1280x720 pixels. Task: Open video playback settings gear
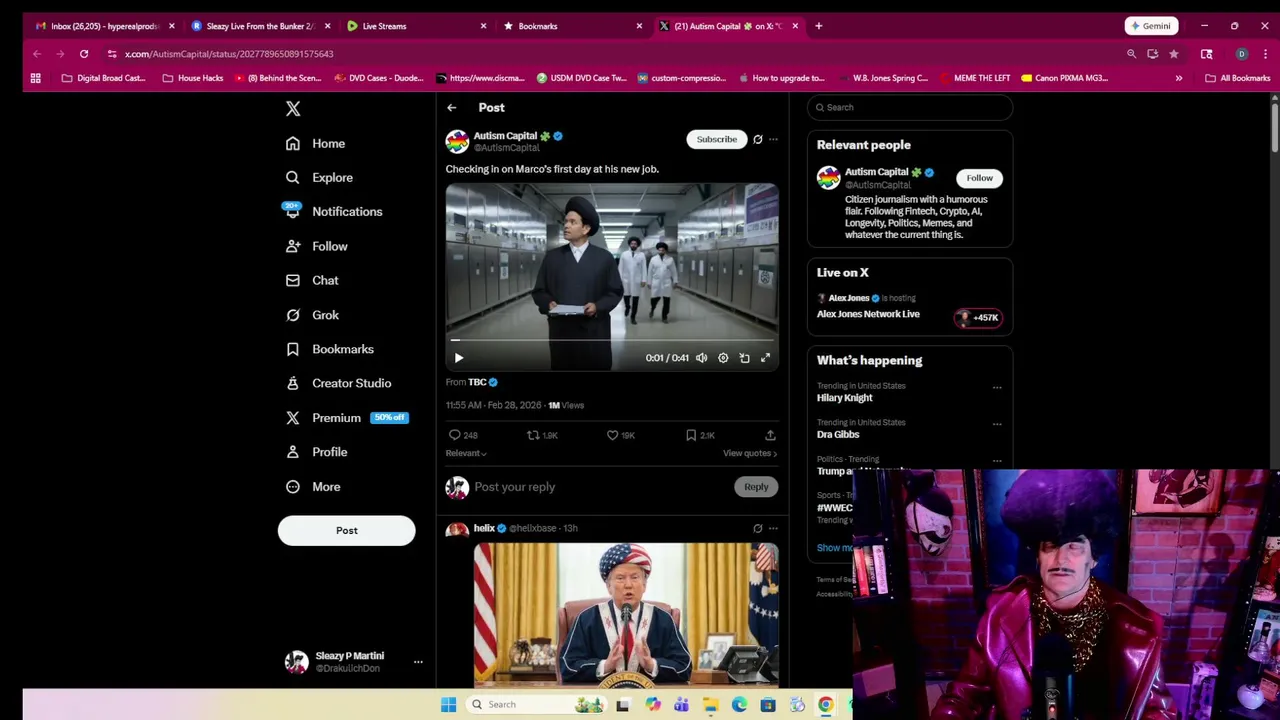tap(723, 358)
